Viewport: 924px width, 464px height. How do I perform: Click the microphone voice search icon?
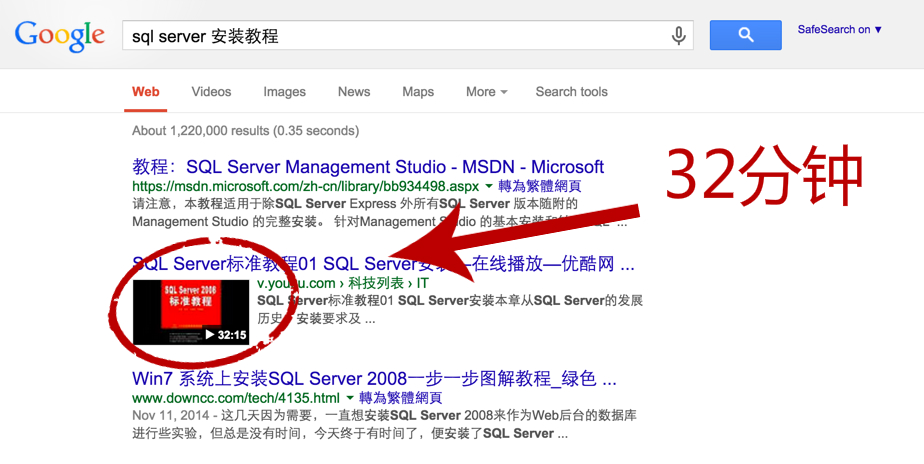[x=679, y=36]
